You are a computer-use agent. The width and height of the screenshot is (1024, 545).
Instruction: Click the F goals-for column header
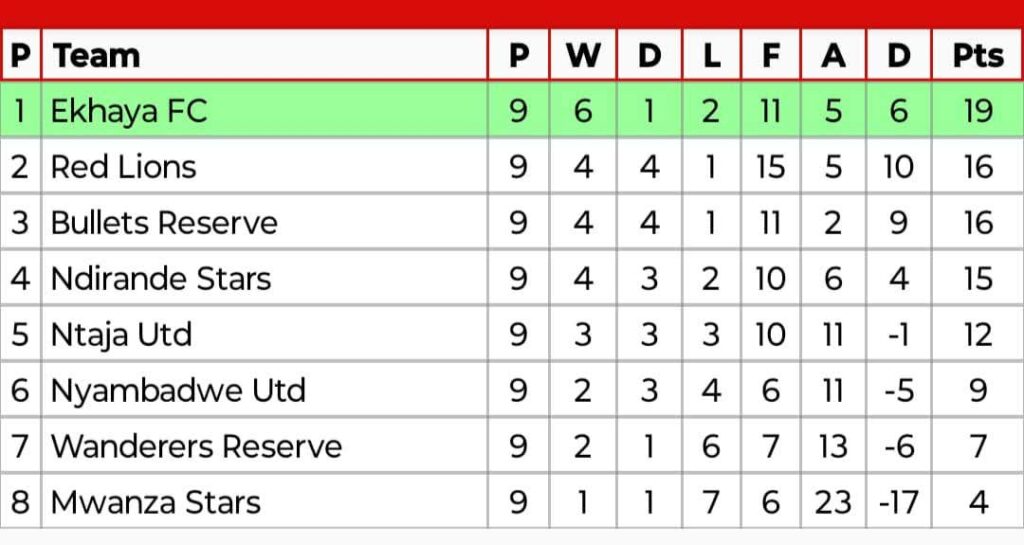pyautogui.click(x=771, y=55)
